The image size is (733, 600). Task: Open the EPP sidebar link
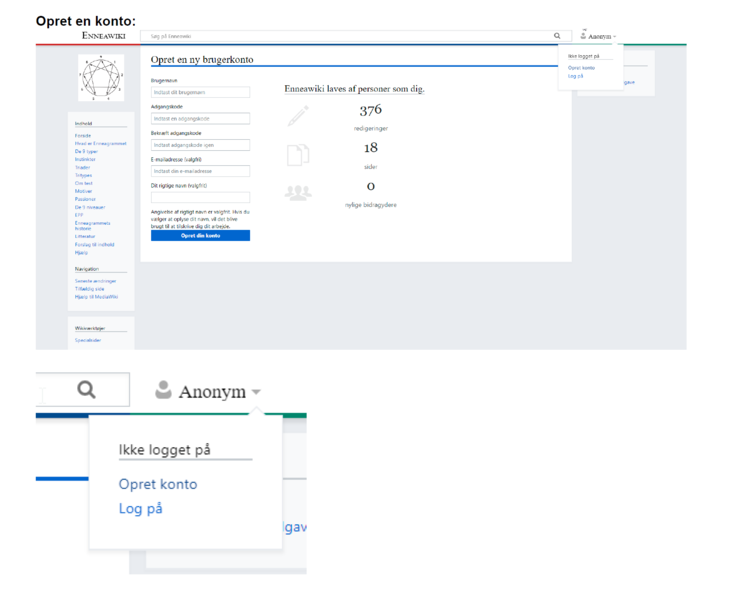[79, 215]
